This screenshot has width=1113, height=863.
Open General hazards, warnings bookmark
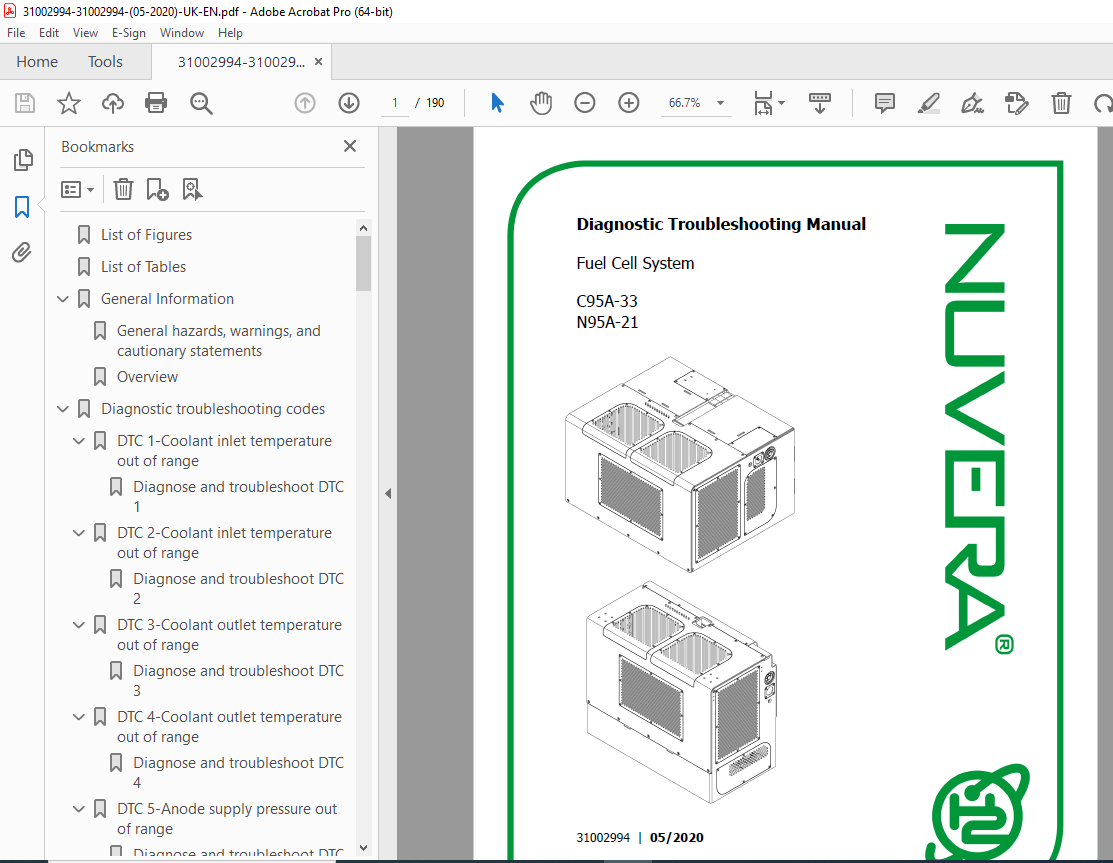219,341
